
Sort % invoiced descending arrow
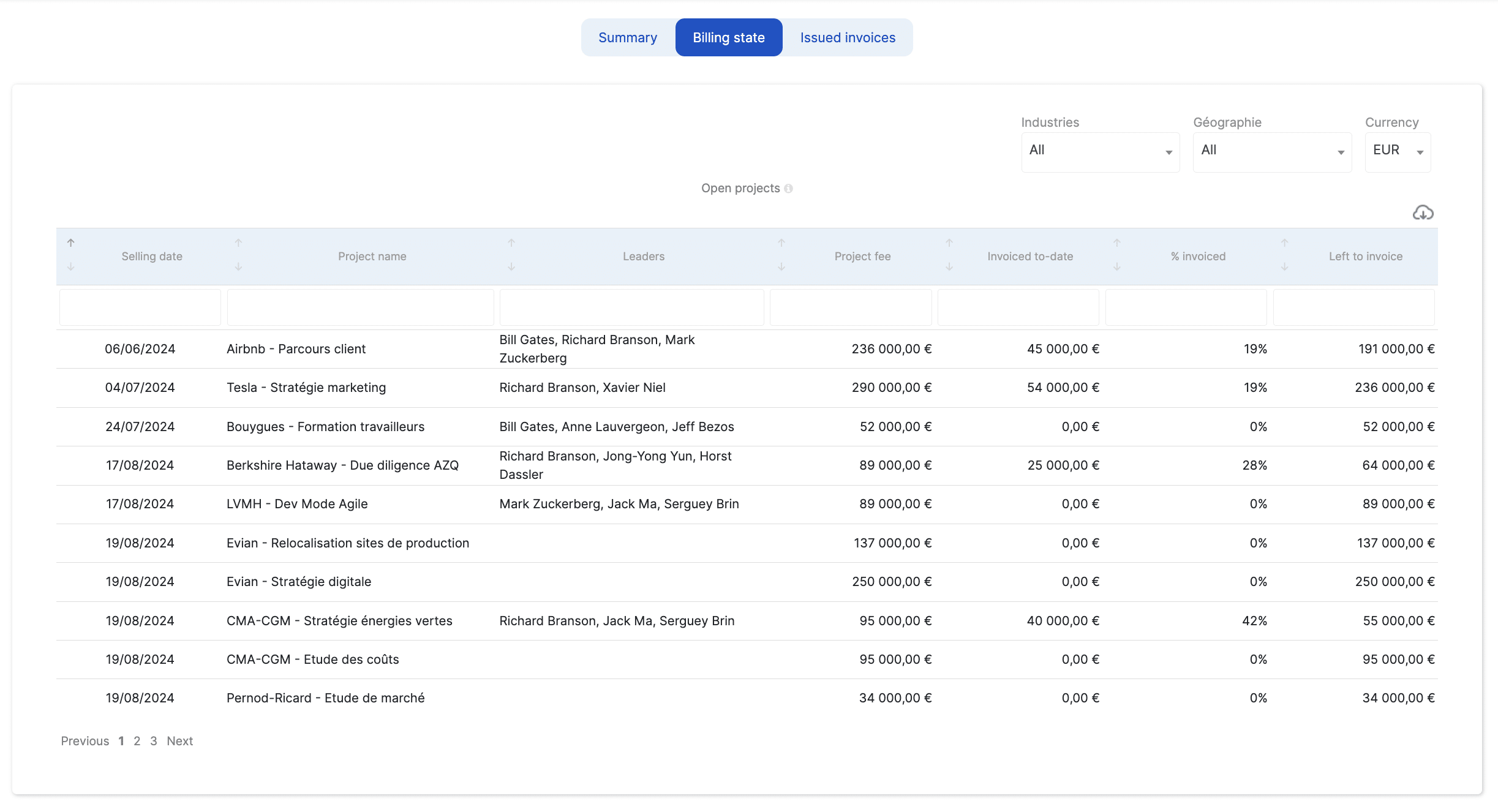click(1117, 267)
